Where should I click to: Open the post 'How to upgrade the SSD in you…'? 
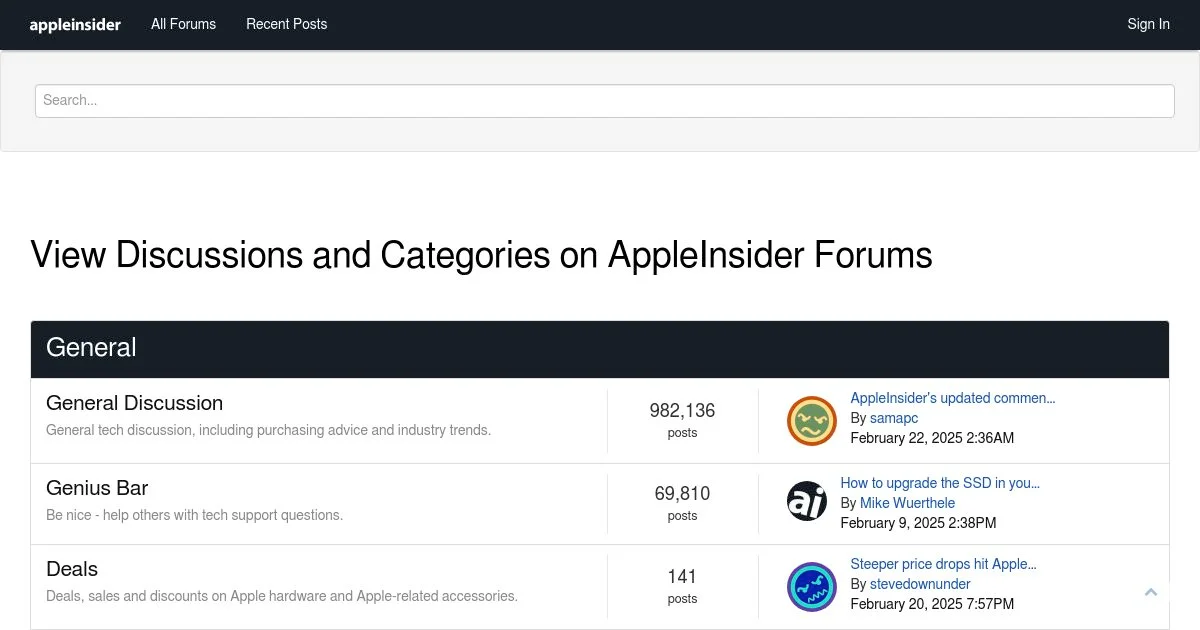pos(940,483)
